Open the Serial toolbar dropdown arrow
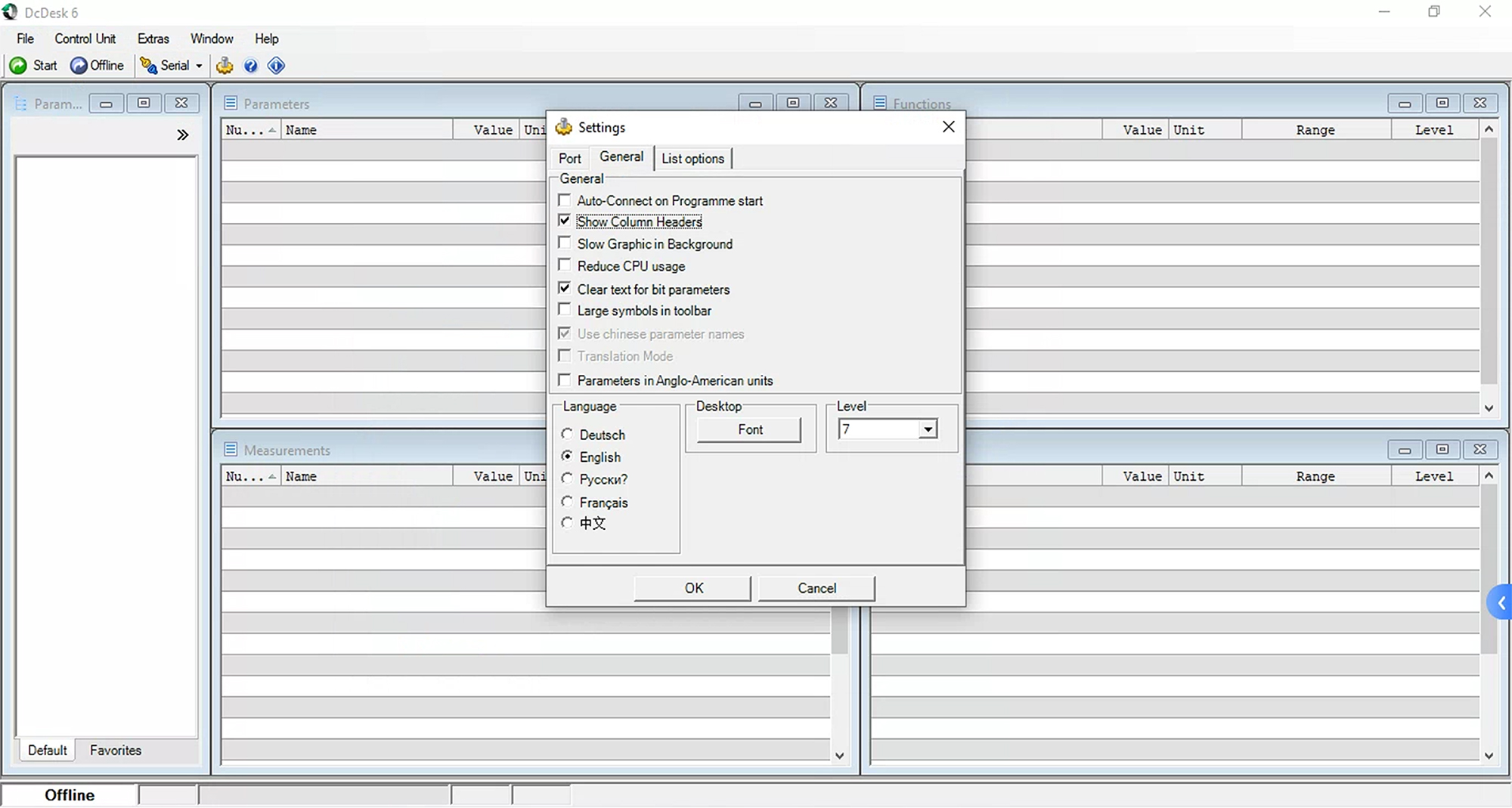 pyautogui.click(x=199, y=66)
